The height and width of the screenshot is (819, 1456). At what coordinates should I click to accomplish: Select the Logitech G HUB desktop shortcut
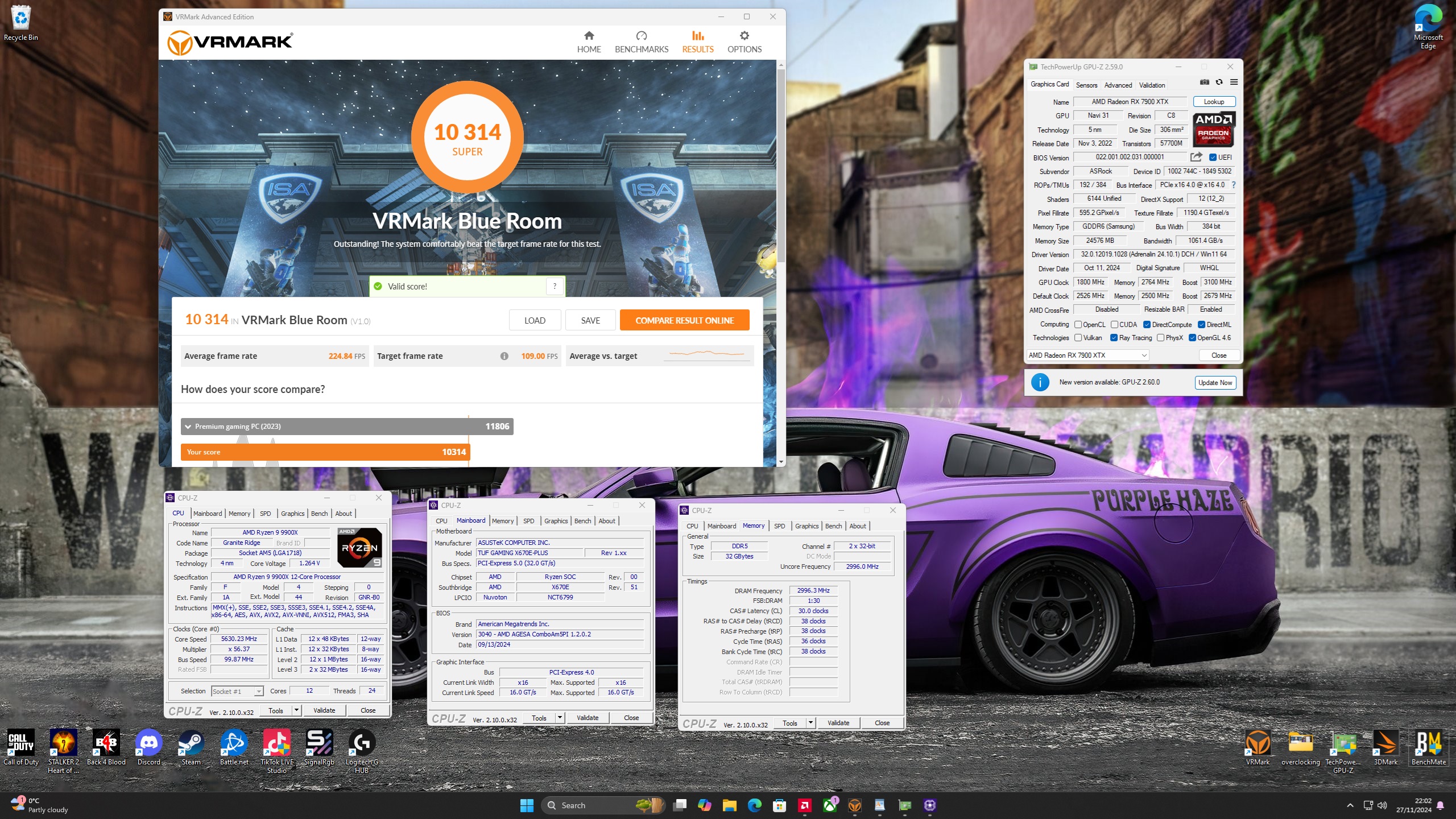click(x=362, y=751)
